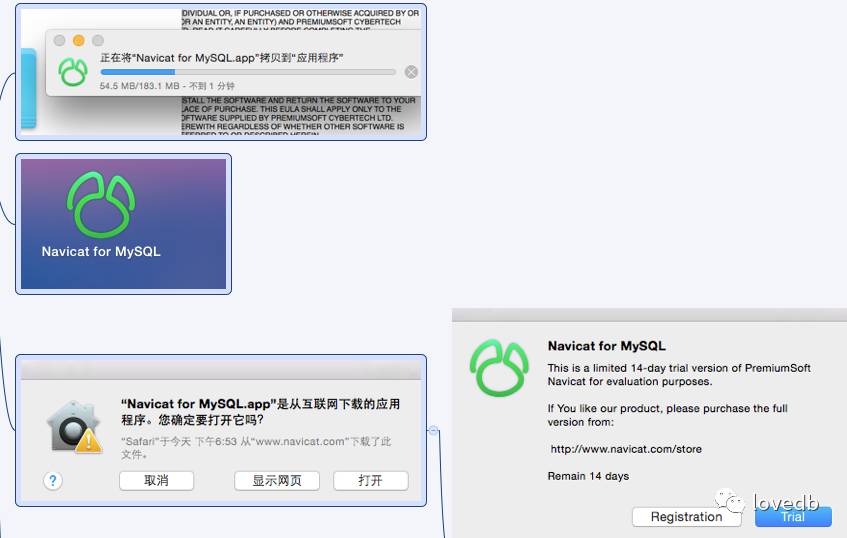The height and width of the screenshot is (538, 847).
Task: Click the Gatekeeper security warning icon
Action: click(74, 427)
